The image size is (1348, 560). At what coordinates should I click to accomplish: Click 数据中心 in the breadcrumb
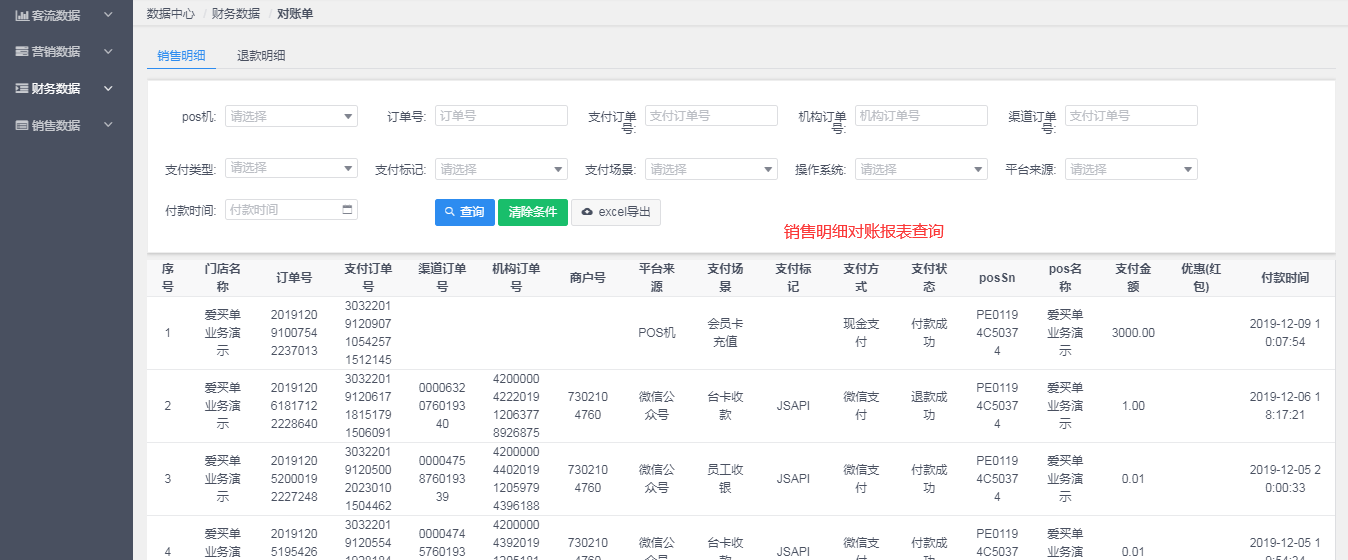[171, 13]
